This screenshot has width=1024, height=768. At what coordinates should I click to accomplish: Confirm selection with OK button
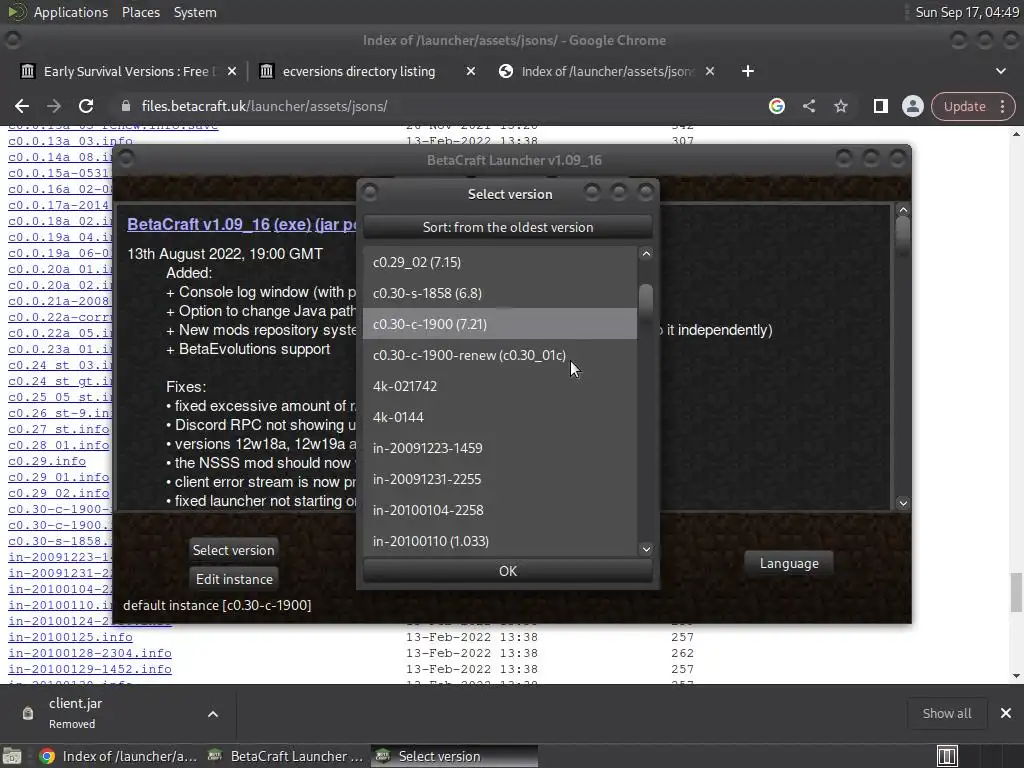pyautogui.click(x=507, y=571)
